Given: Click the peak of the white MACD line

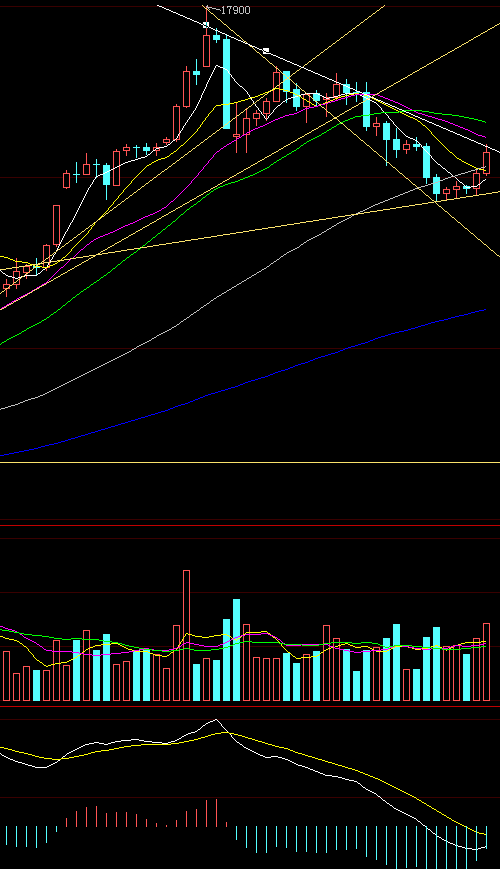Looking at the screenshot, I should [x=216, y=720].
